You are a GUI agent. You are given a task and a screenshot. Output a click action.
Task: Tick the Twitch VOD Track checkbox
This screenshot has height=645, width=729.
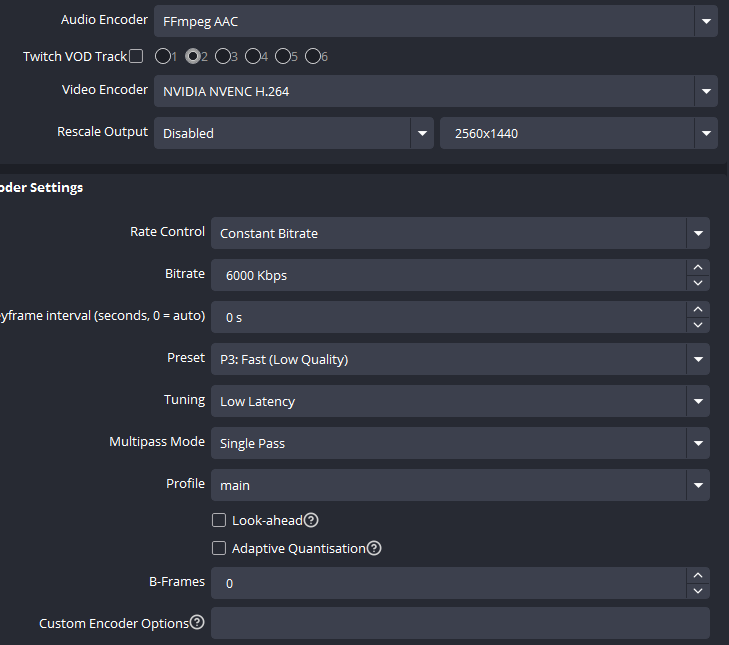click(x=136, y=56)
